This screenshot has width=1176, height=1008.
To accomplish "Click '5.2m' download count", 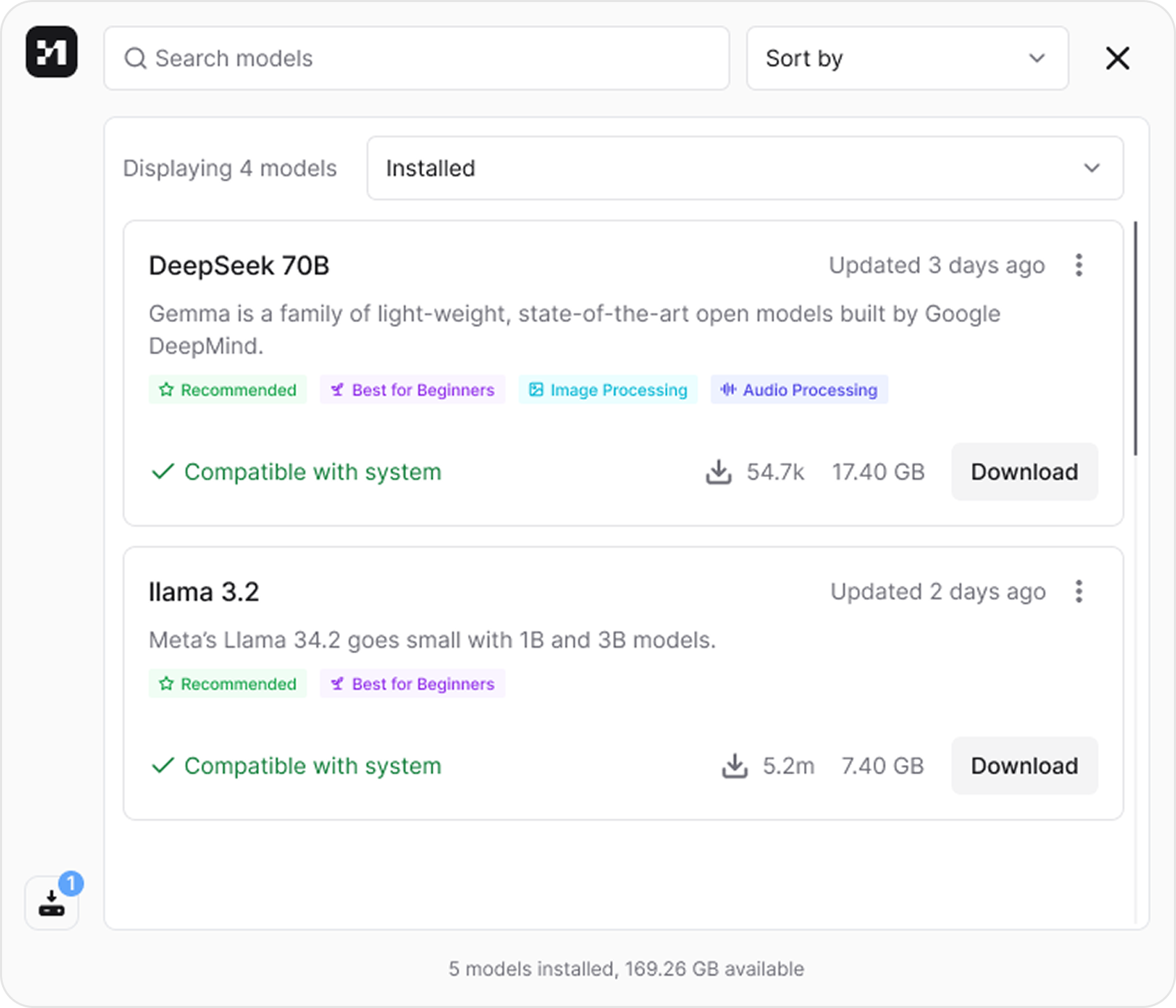I will 789,766.
